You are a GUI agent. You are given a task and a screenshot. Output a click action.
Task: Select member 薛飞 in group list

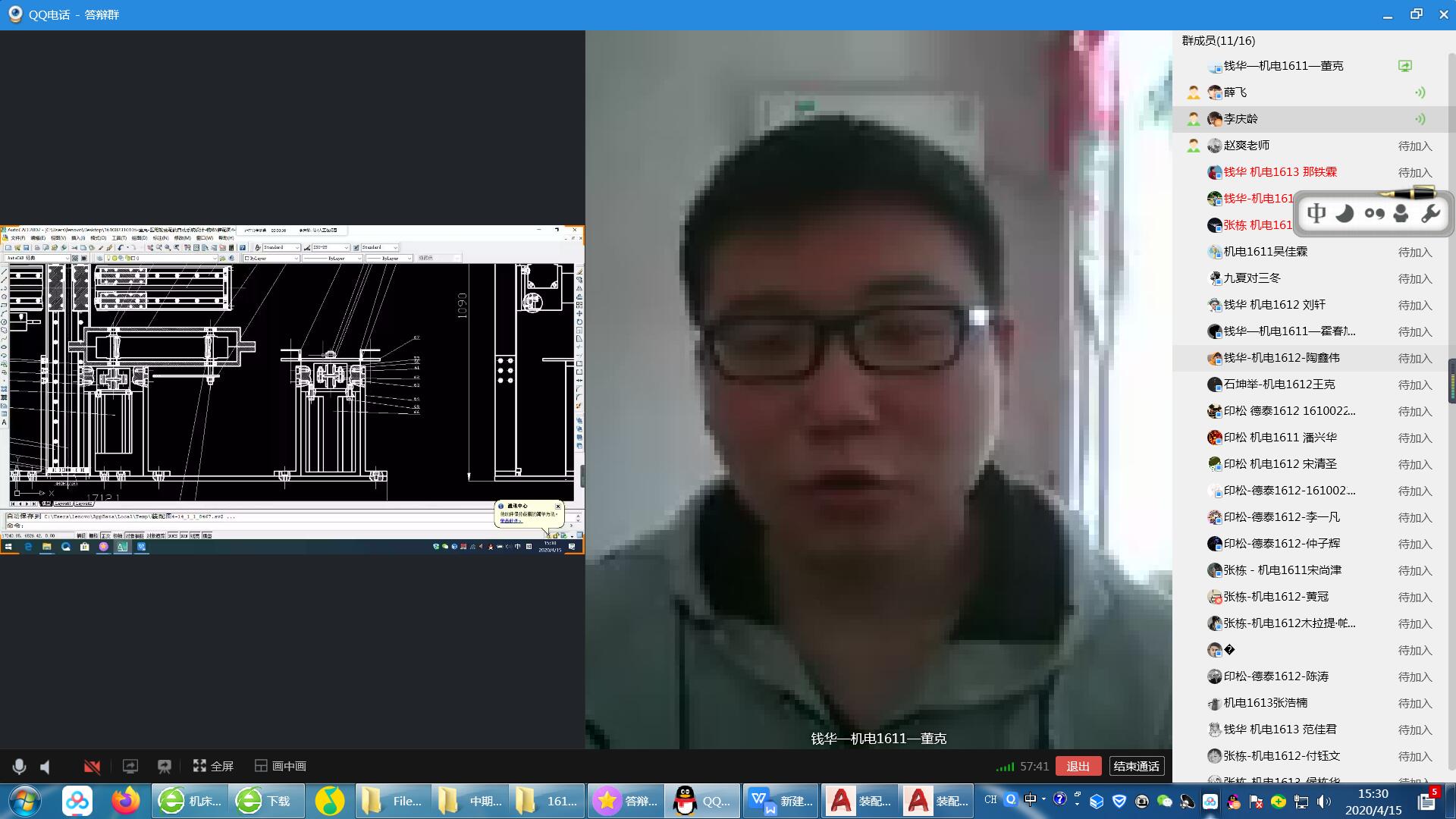pos(1236,93)
